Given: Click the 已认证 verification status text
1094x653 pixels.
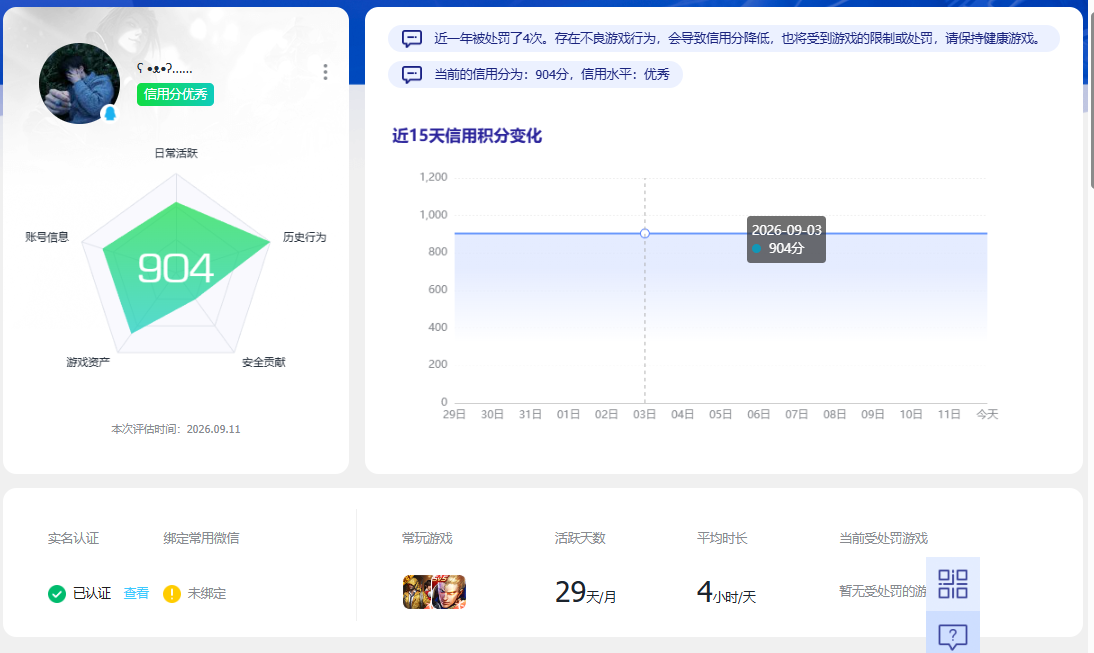Looking at the screenshot, I should point(92,594).
